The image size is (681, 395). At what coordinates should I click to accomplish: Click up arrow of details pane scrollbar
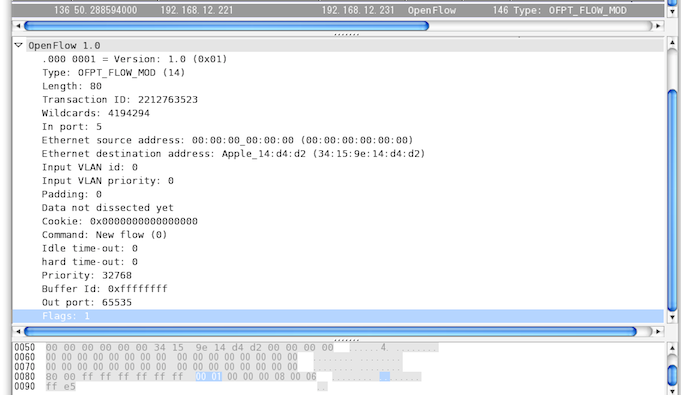672,43
